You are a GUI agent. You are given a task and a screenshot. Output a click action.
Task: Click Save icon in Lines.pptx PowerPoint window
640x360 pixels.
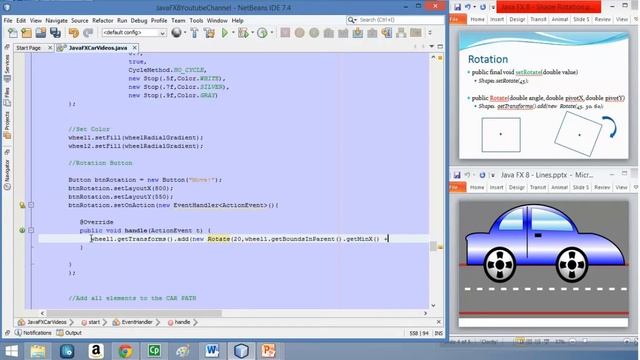pos(457,175)
